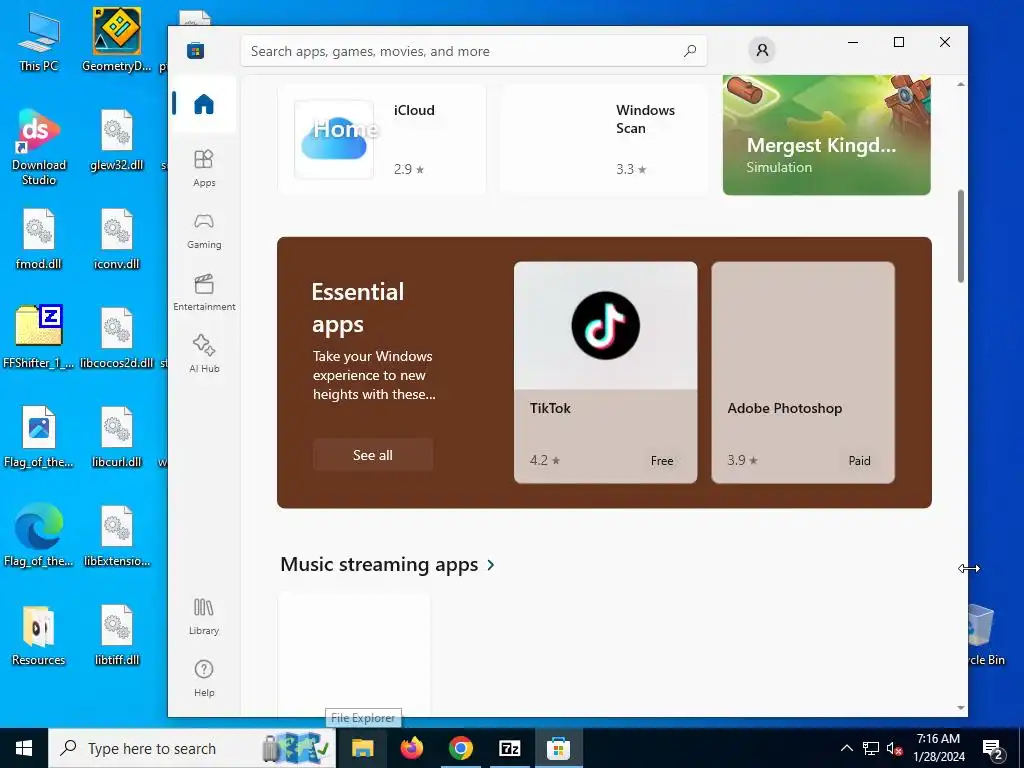Click Store vertical scrollbar thumb

click(x=960, y=236)
